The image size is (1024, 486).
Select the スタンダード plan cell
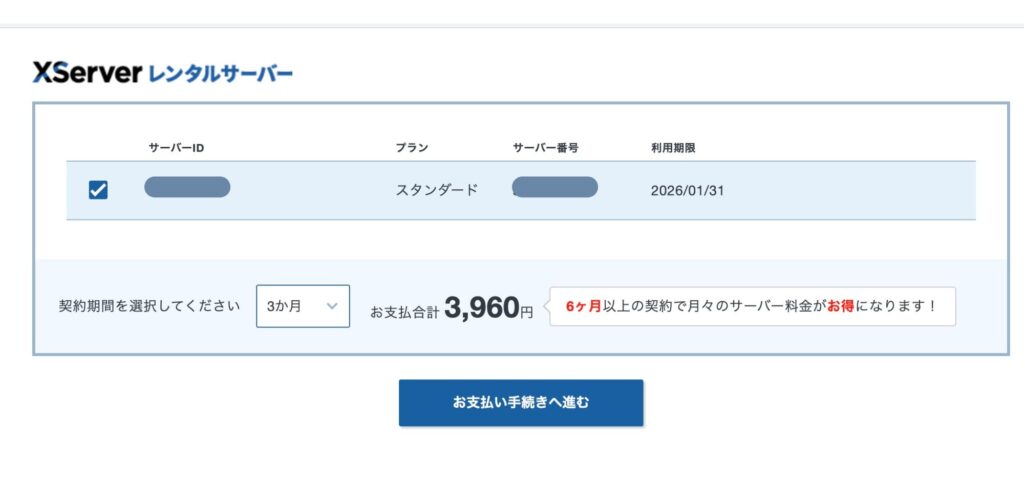click(x=436, y=190)
